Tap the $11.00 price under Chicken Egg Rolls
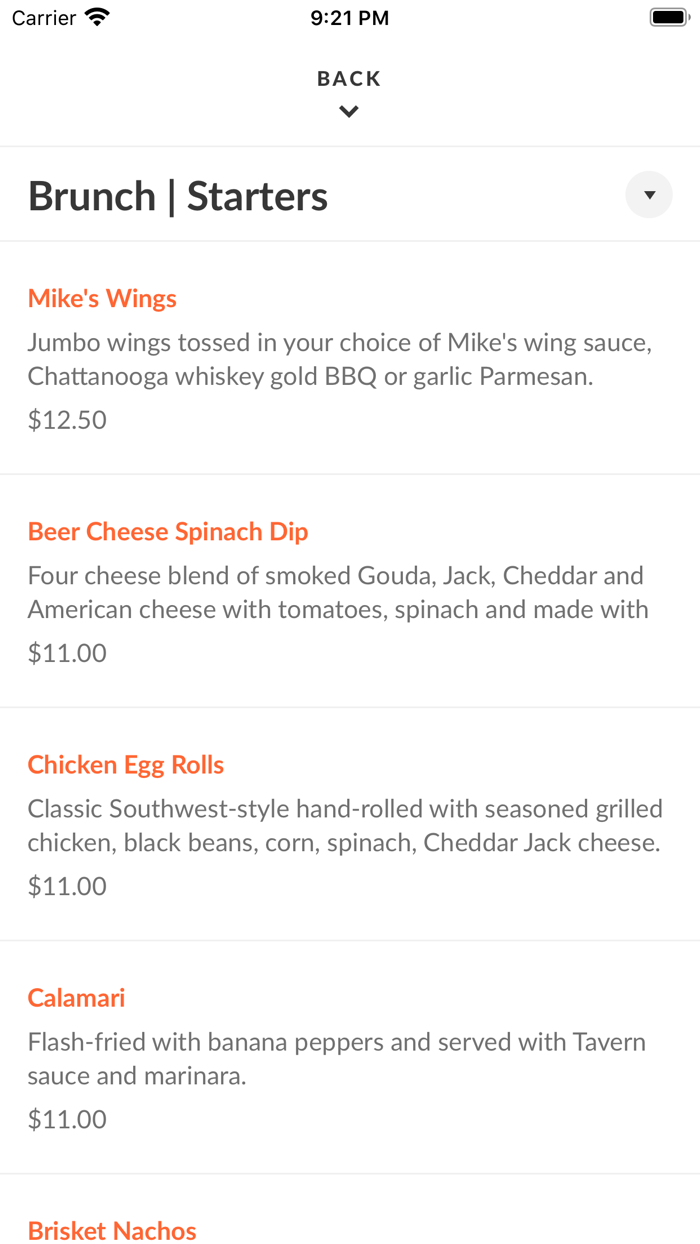700x1244 pixels. tap(66, 886)
